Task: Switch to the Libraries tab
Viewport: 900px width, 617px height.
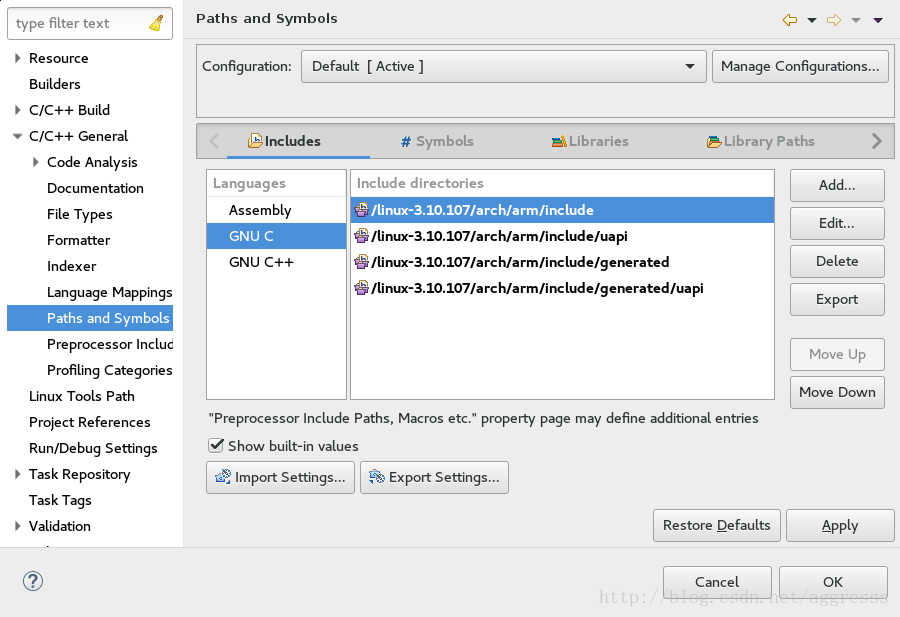Action: click(590, 141)
